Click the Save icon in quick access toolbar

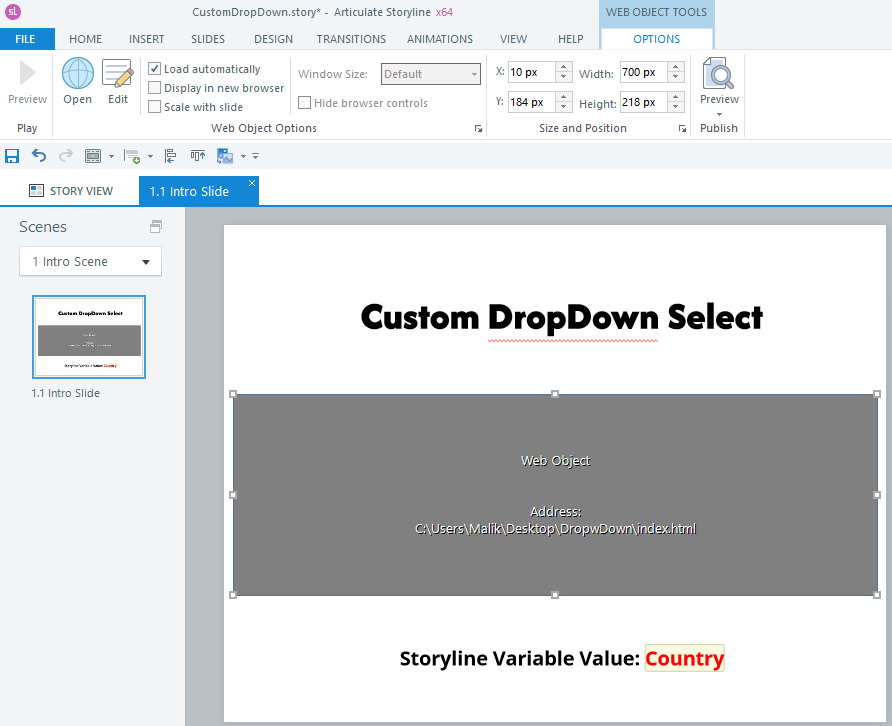[x=12, y=156]
